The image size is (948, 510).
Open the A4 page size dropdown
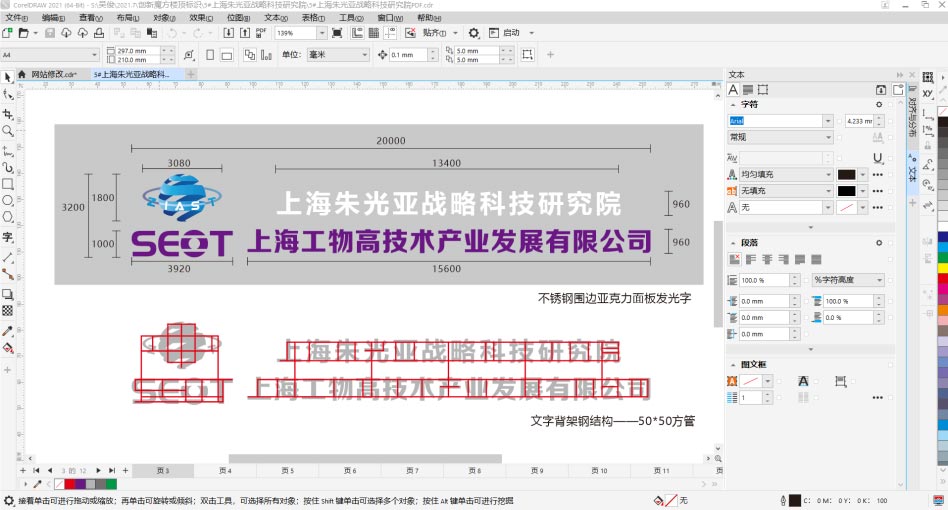click(94, 55)
